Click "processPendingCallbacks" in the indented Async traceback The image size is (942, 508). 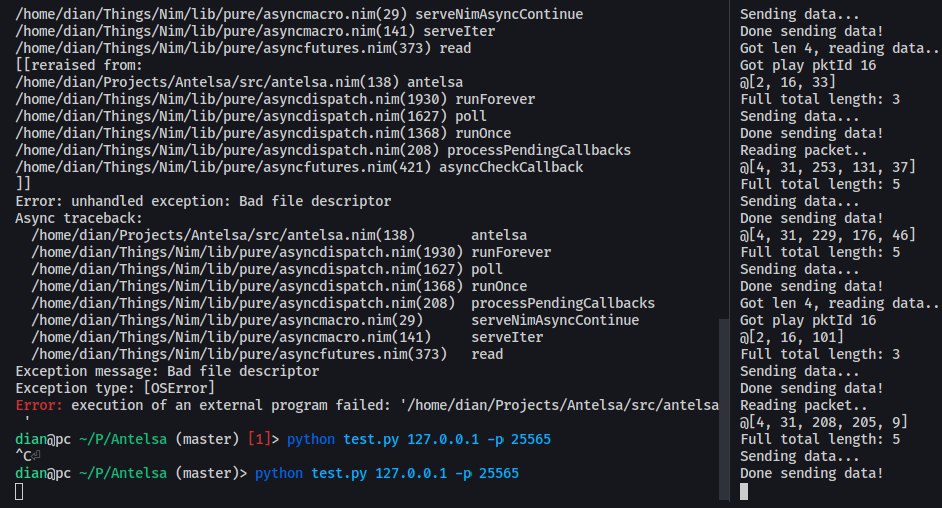563,303
